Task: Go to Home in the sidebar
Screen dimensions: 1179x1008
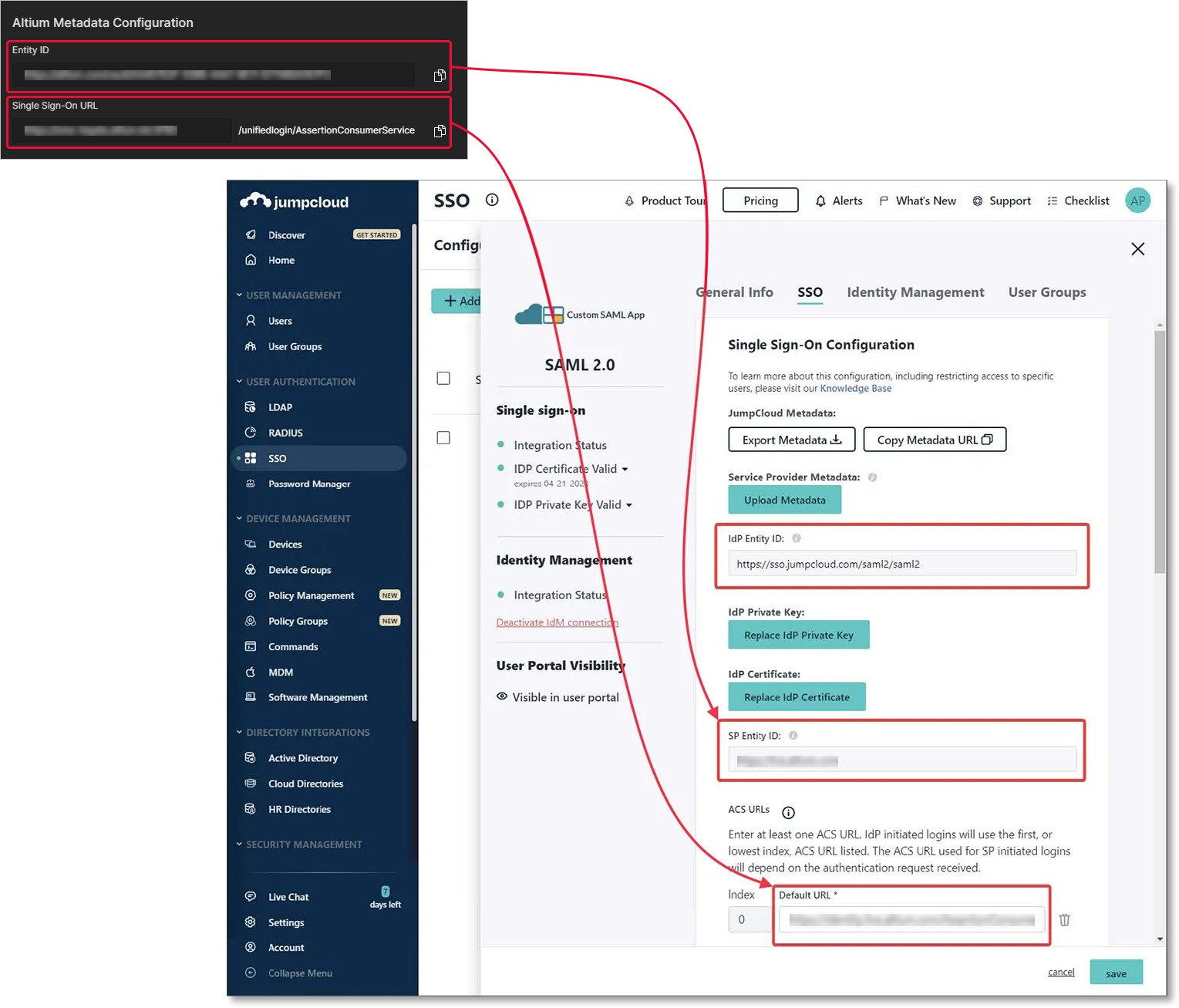Action: tap(281, 261)
